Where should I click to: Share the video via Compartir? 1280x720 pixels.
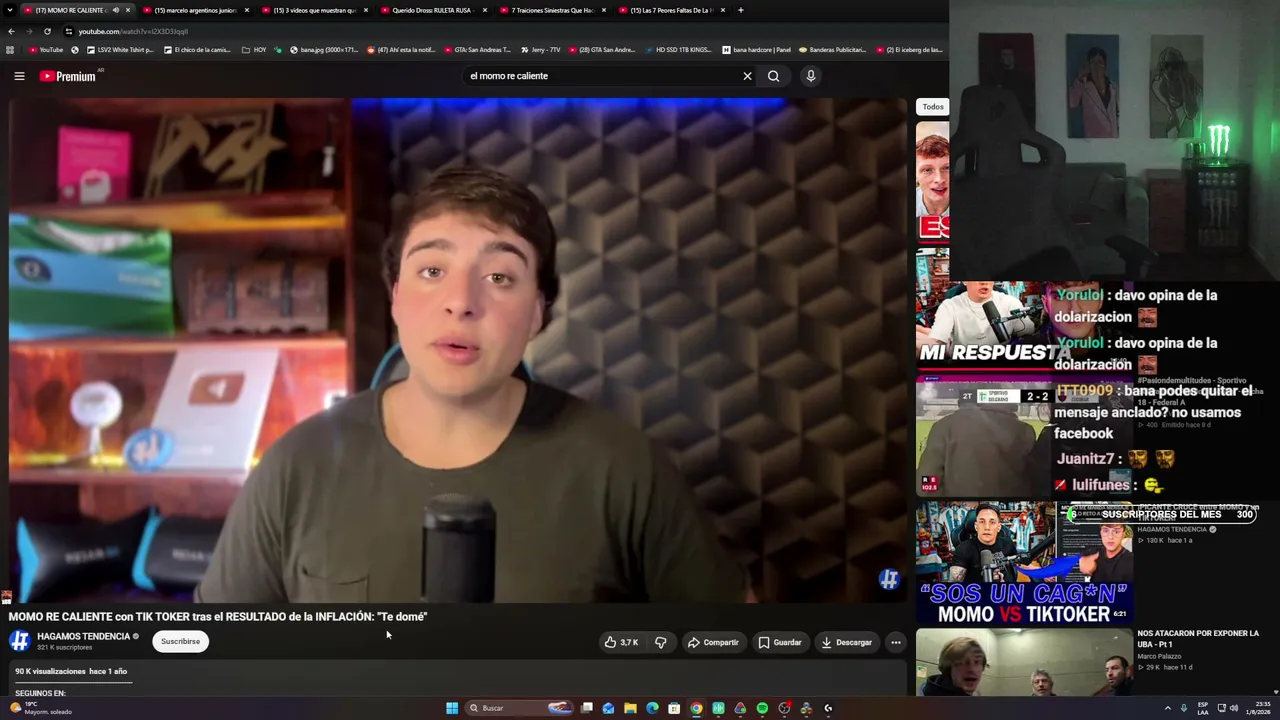tap(713, 642)
